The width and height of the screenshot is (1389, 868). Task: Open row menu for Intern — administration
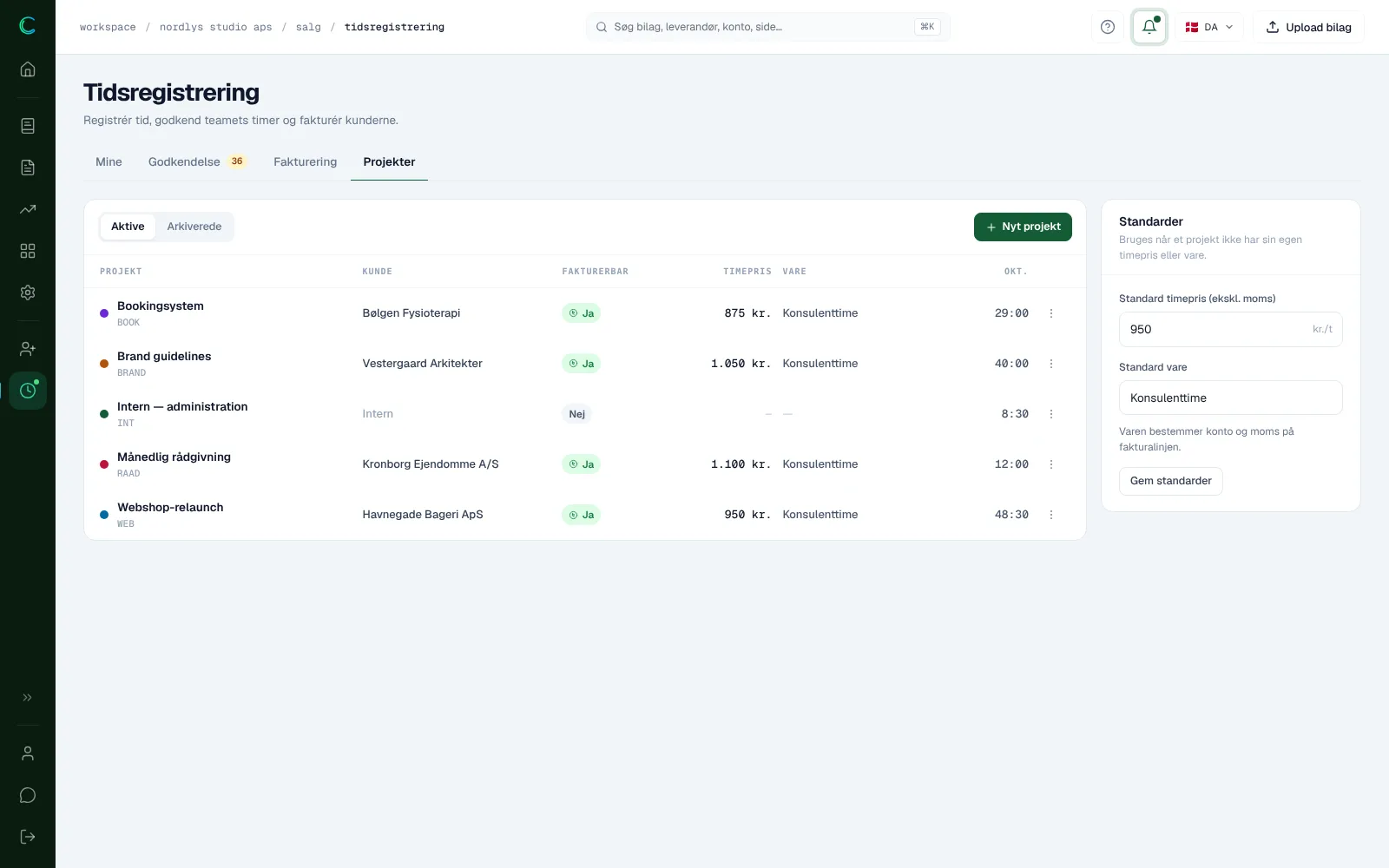(x=1051, y=414)
